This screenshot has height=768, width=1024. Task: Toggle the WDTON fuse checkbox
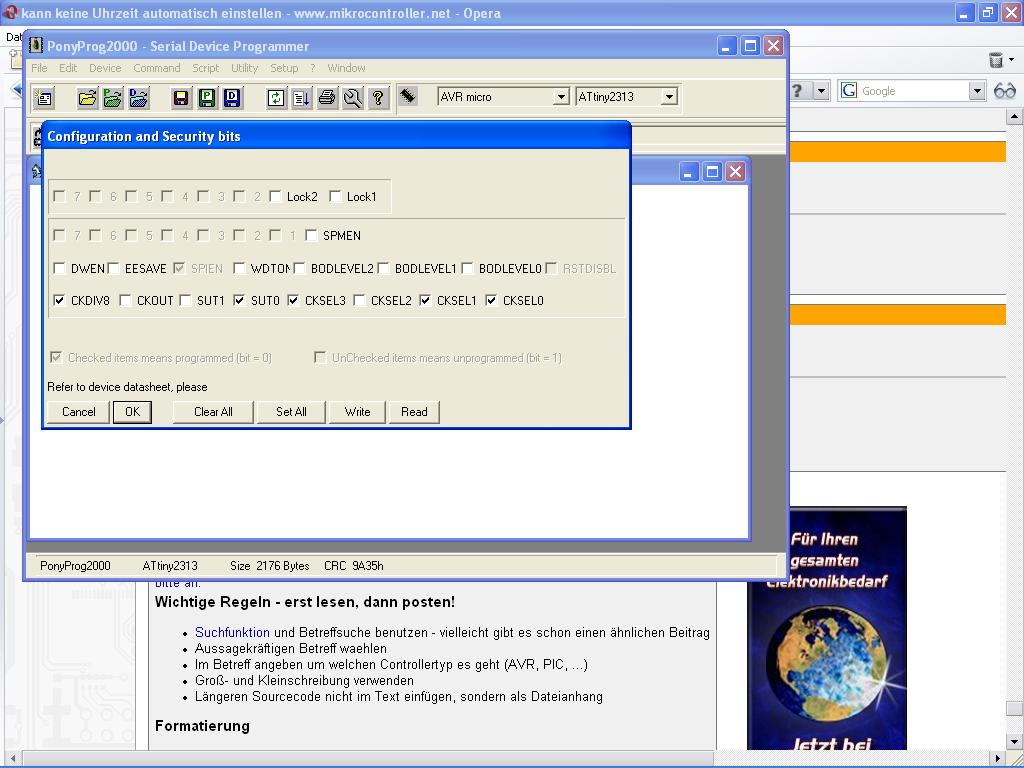click(x=239, y=268)
